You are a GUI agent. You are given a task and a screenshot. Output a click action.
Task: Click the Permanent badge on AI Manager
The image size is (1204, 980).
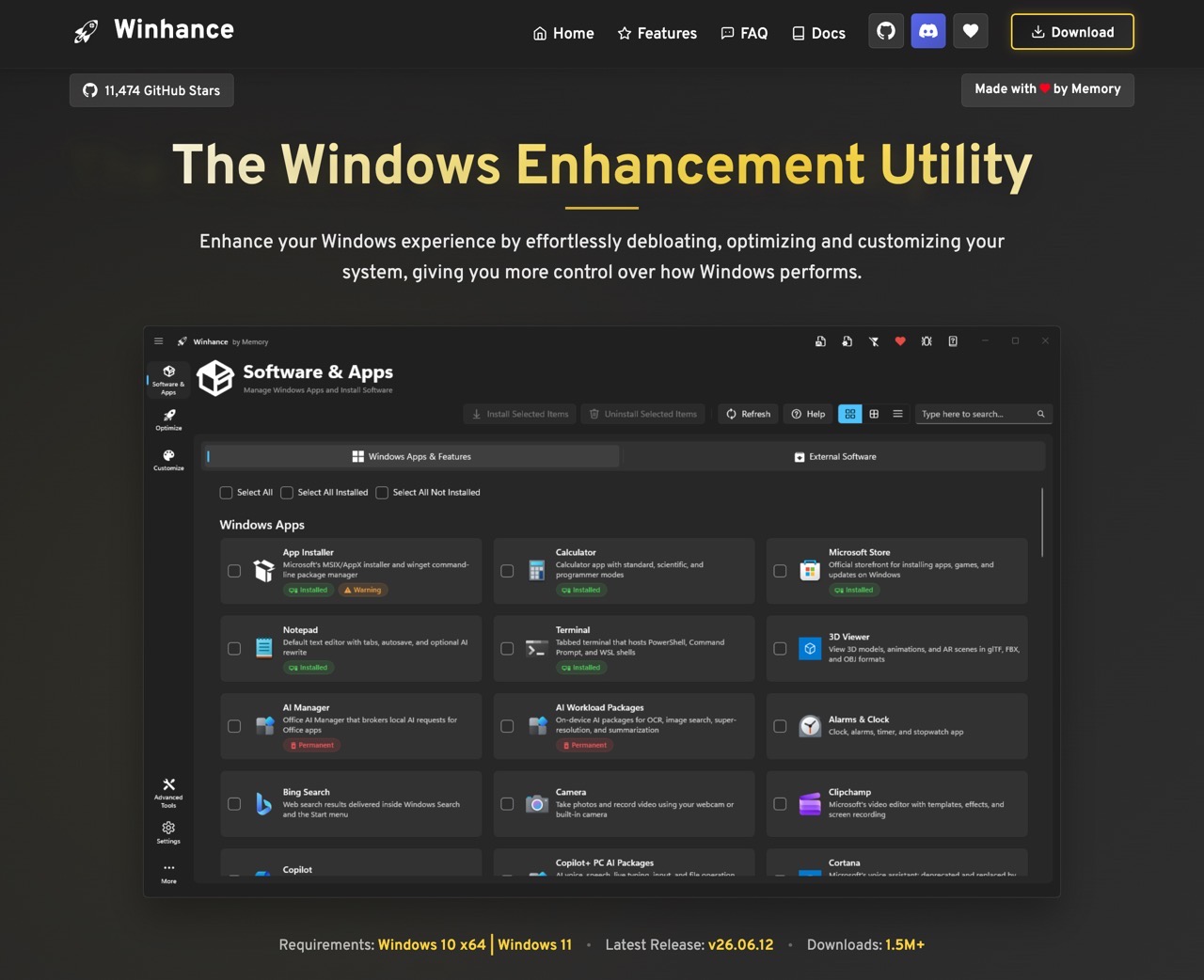[312, 745]
